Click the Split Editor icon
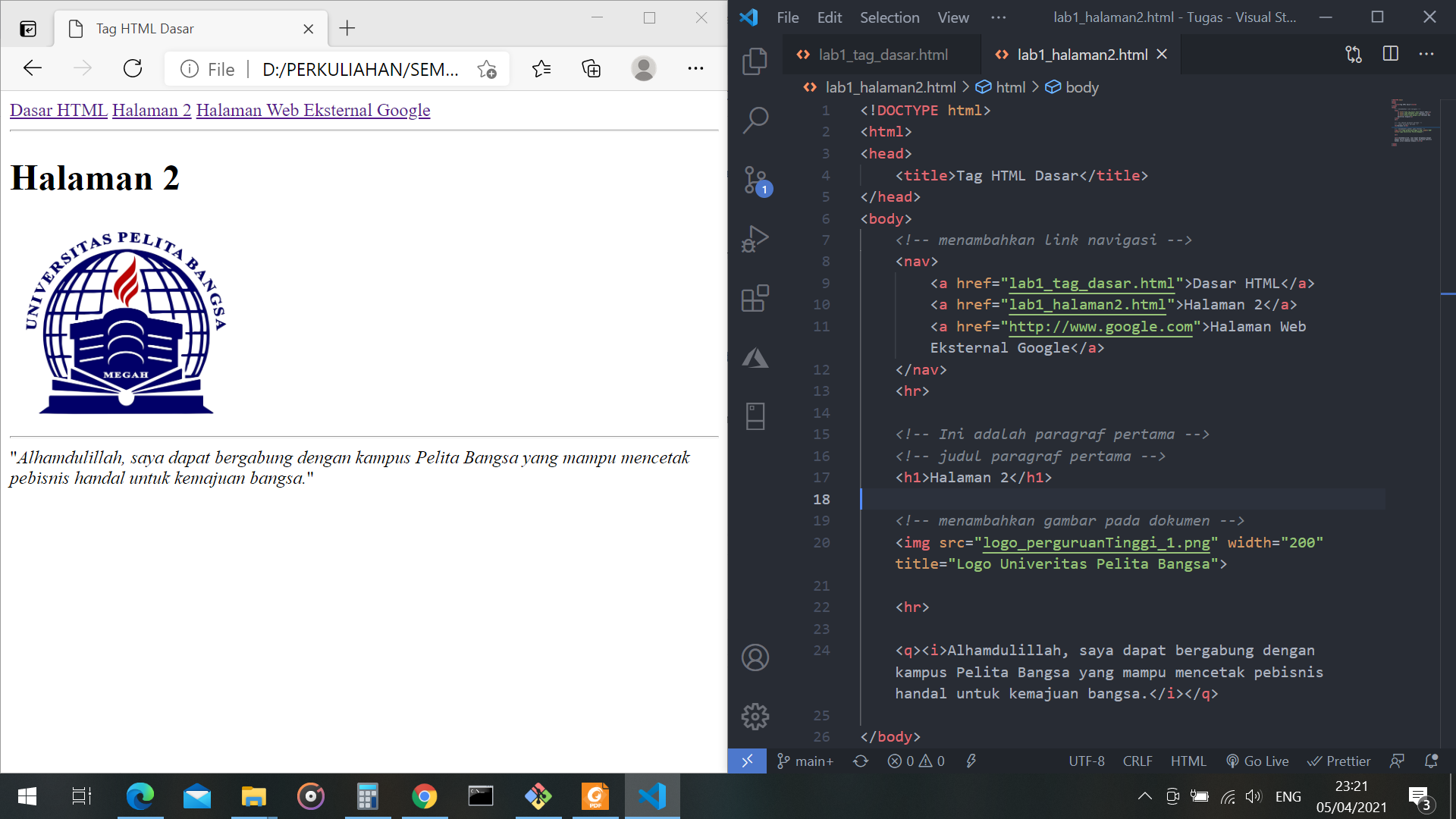1456x819 pixels. pyautogui.click(x=1390, y=54)
